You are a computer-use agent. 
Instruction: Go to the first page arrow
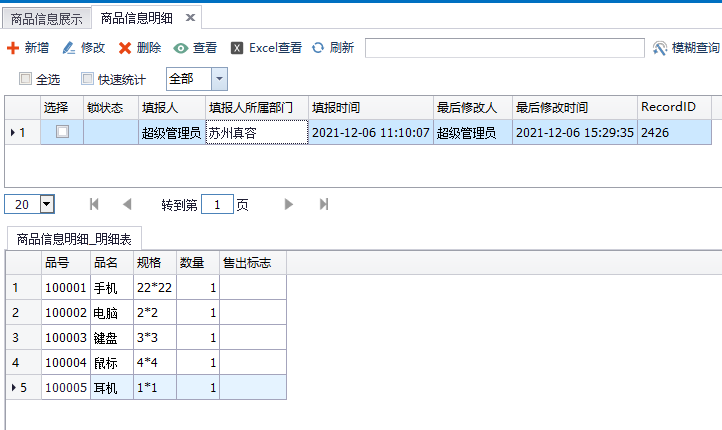coord(95,204)
